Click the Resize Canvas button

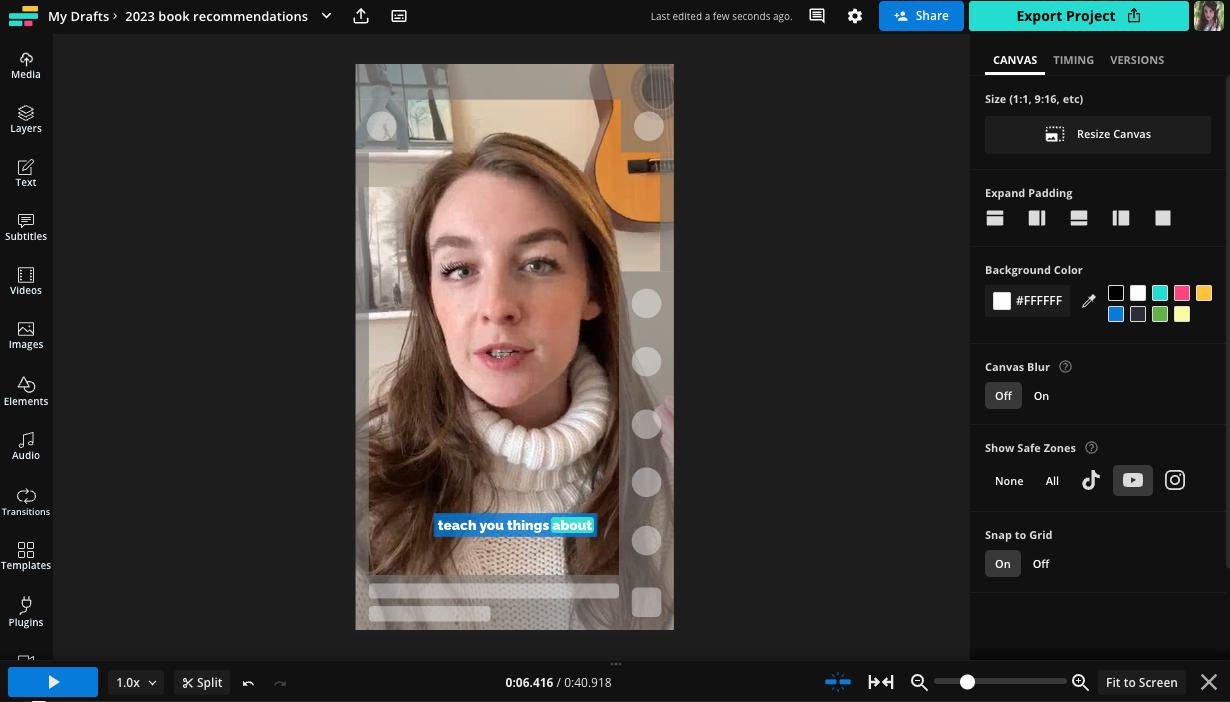click(x=1097, y=134)
